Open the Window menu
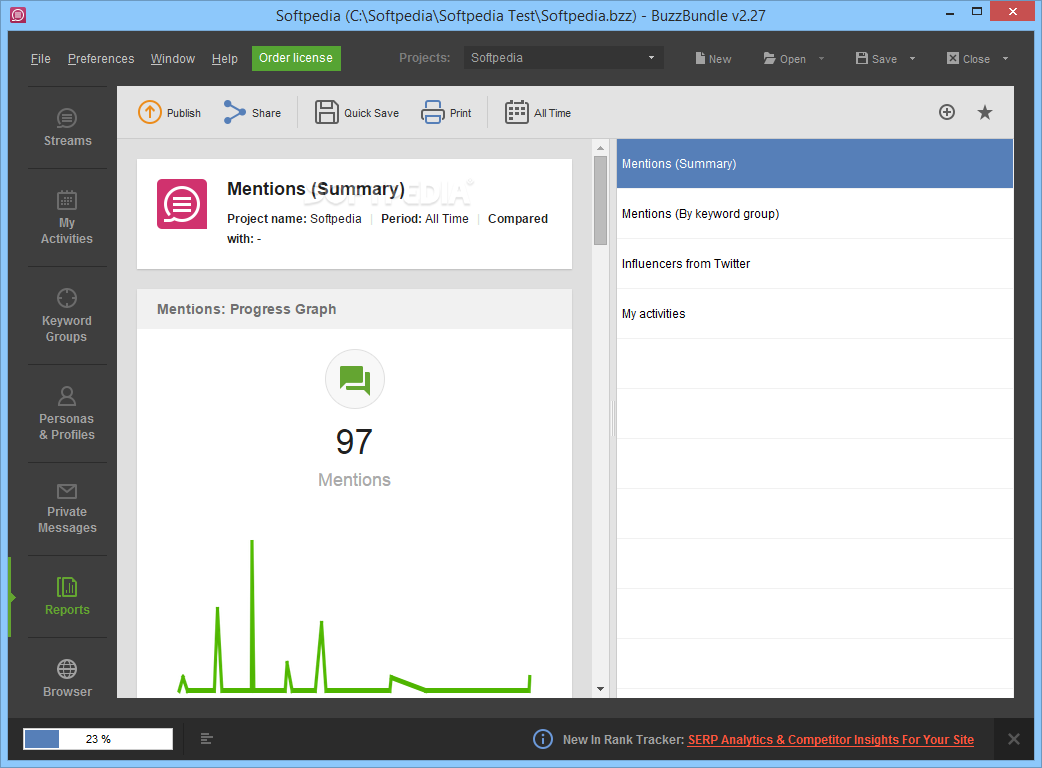This screenshot has width=1042, height=768. [x=173, y=58]
